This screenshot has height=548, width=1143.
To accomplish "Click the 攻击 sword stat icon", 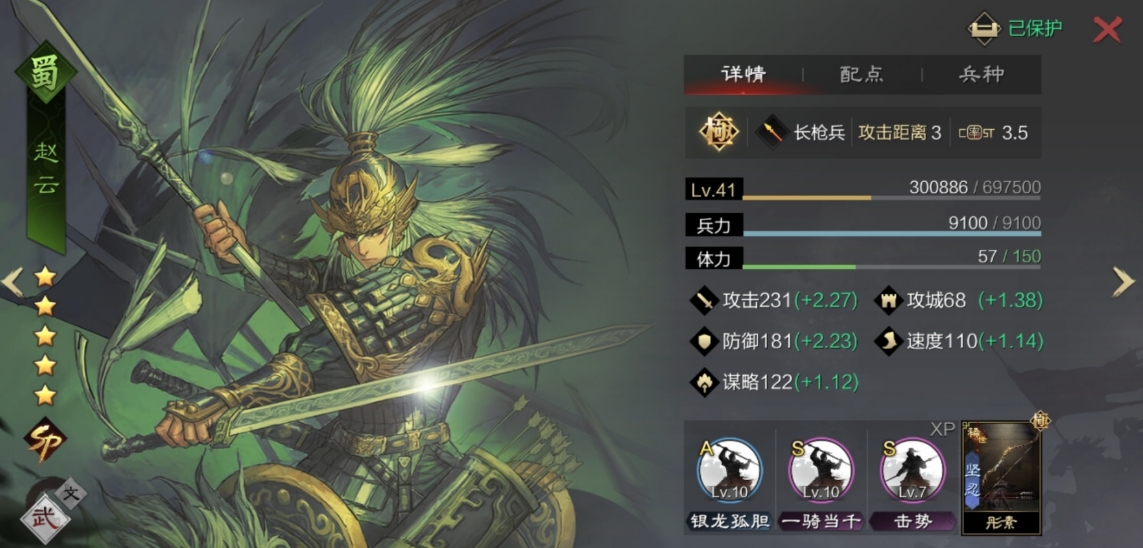I will point(705,300).
